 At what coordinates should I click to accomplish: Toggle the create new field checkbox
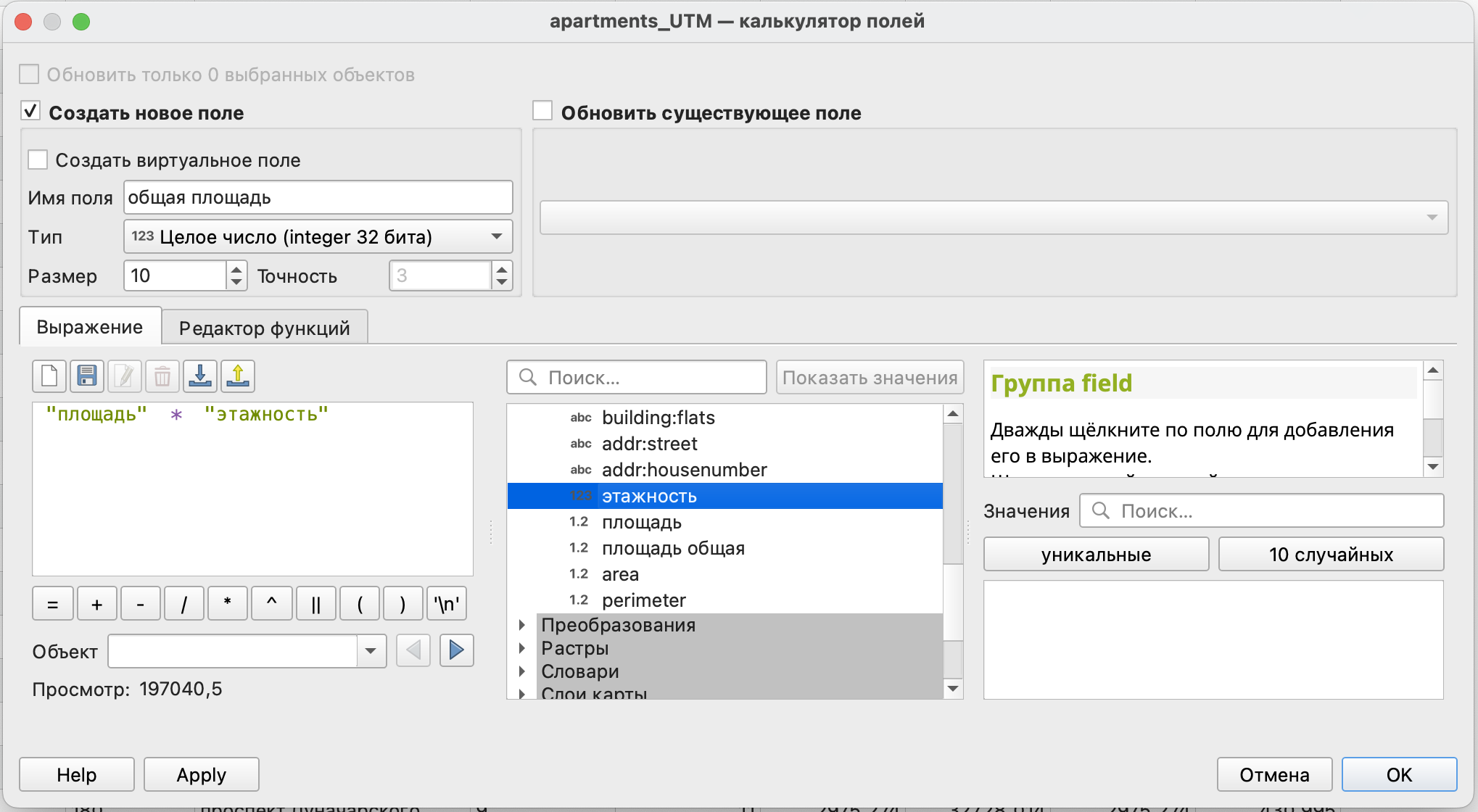[30, 112]
